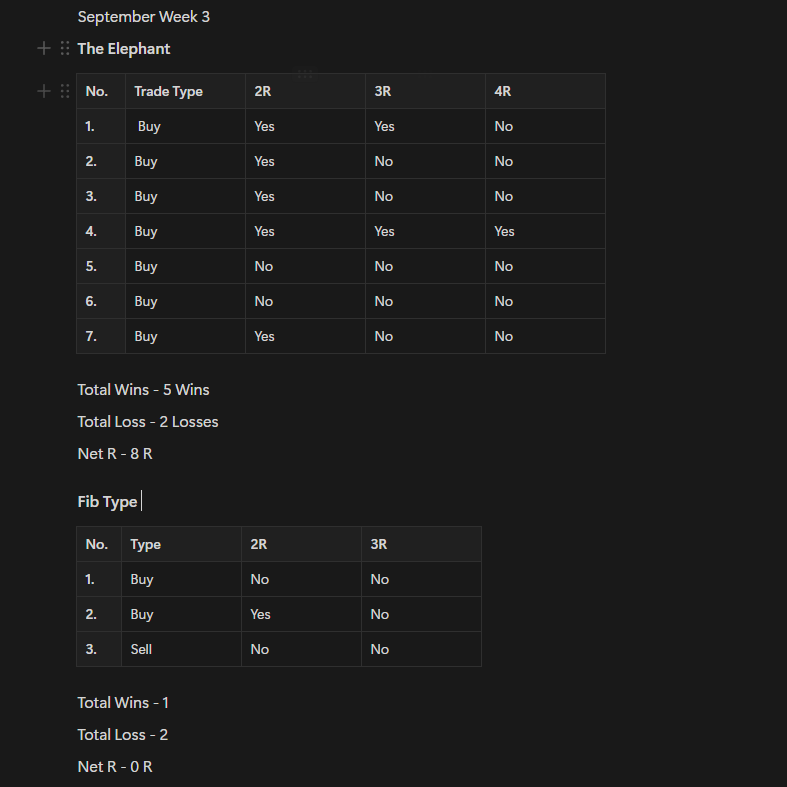Screen dimensions: 787x787
Task: Click the column handle on the first table's top edge
Action: click(x=305, y=74)
